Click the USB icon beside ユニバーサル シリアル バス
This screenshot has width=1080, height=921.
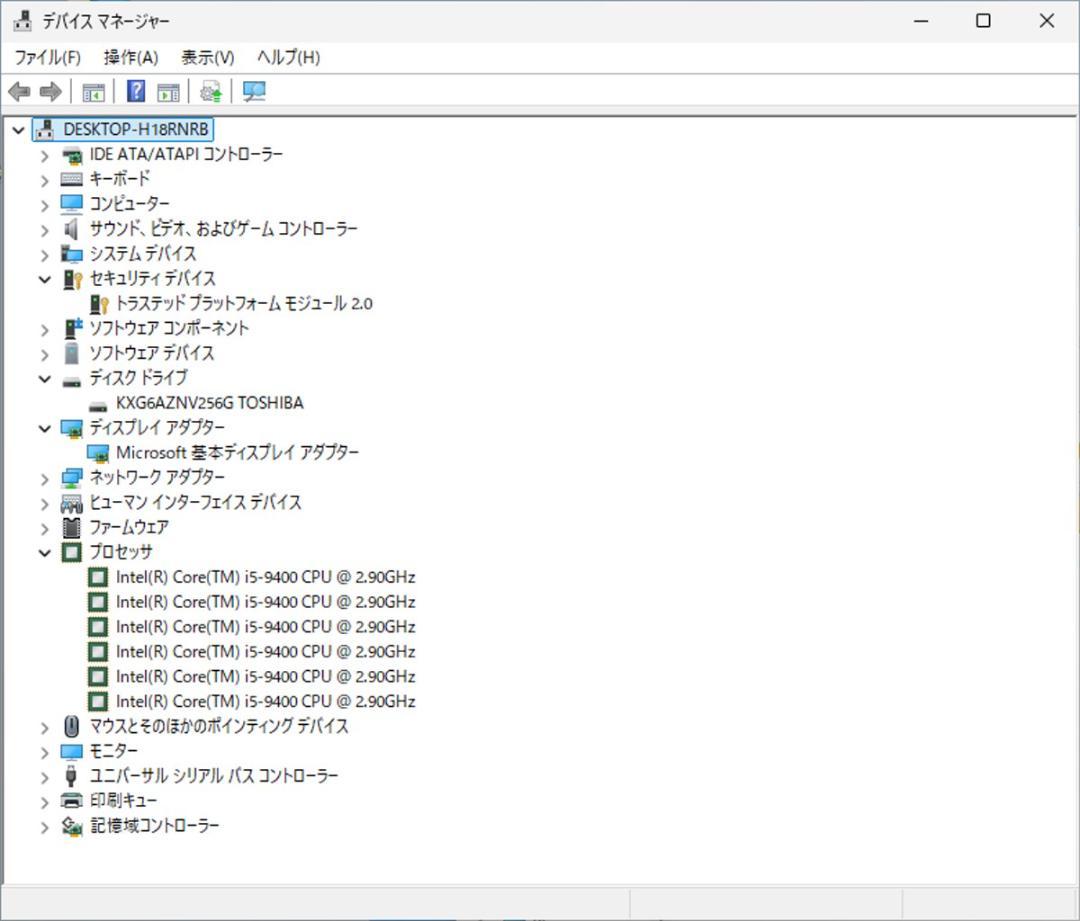click(70, 776)
